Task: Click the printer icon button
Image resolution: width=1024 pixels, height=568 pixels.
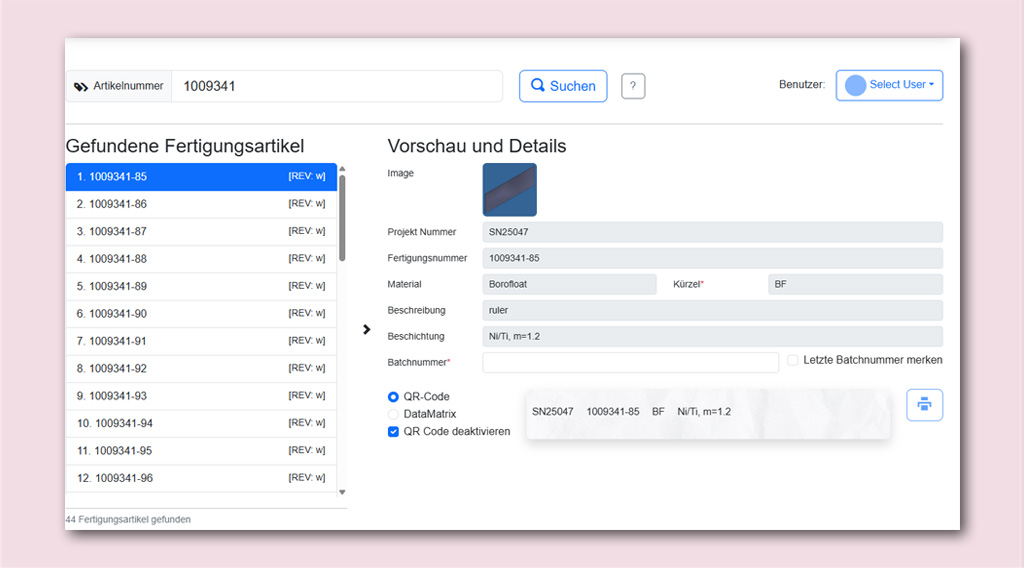Action: (x=924, y=405)
